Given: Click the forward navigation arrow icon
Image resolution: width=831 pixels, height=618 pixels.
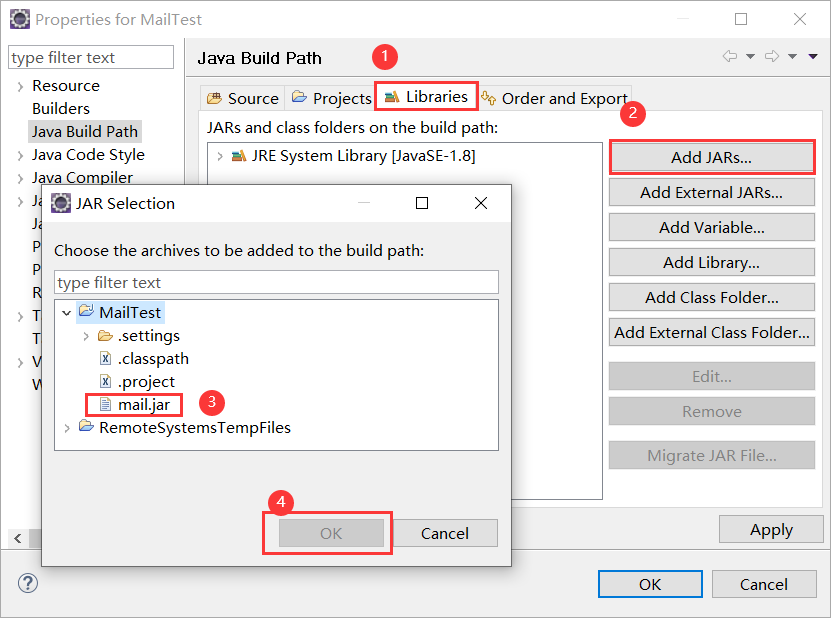Looking at the screenshot, I should (x=772, y=56).
